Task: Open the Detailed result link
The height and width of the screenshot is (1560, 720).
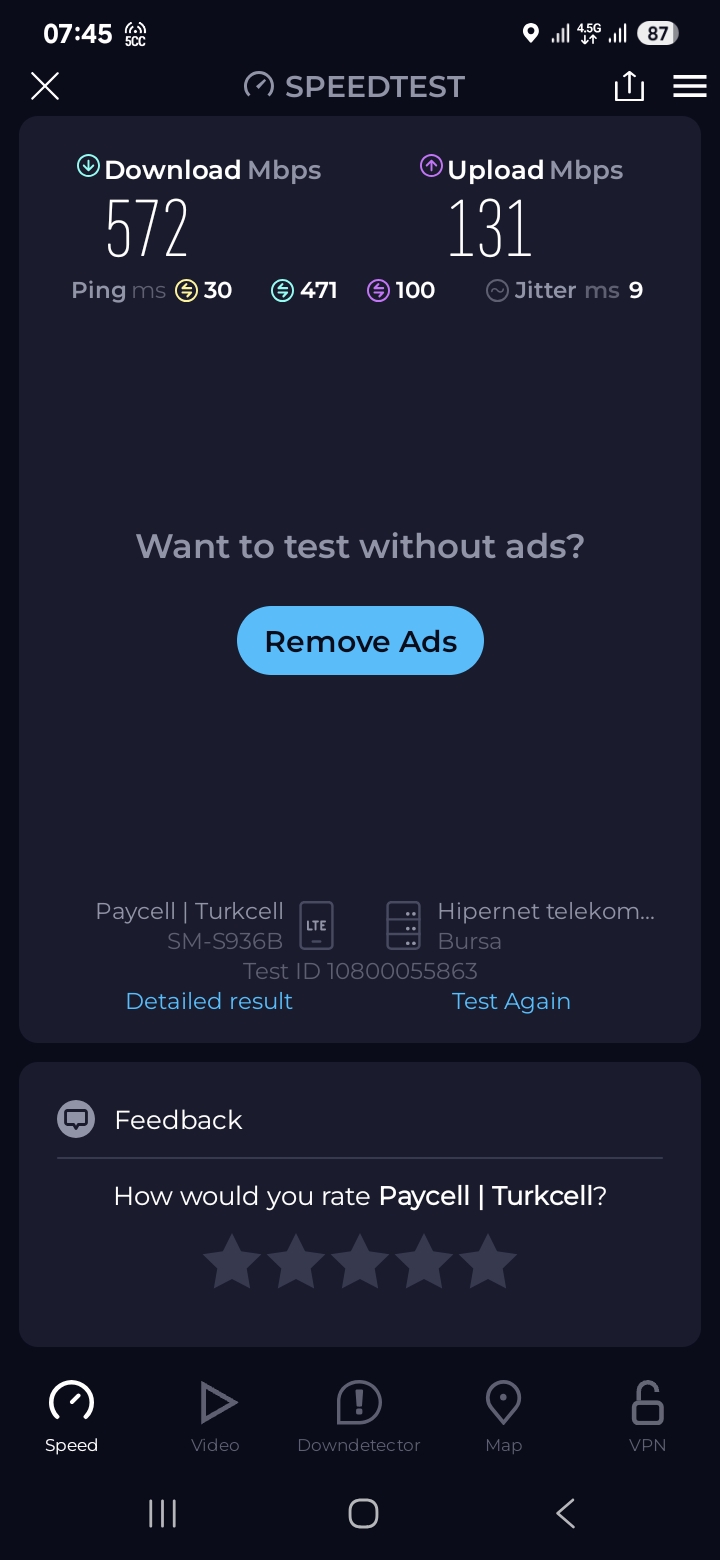Action: (x=209, y=1001)
